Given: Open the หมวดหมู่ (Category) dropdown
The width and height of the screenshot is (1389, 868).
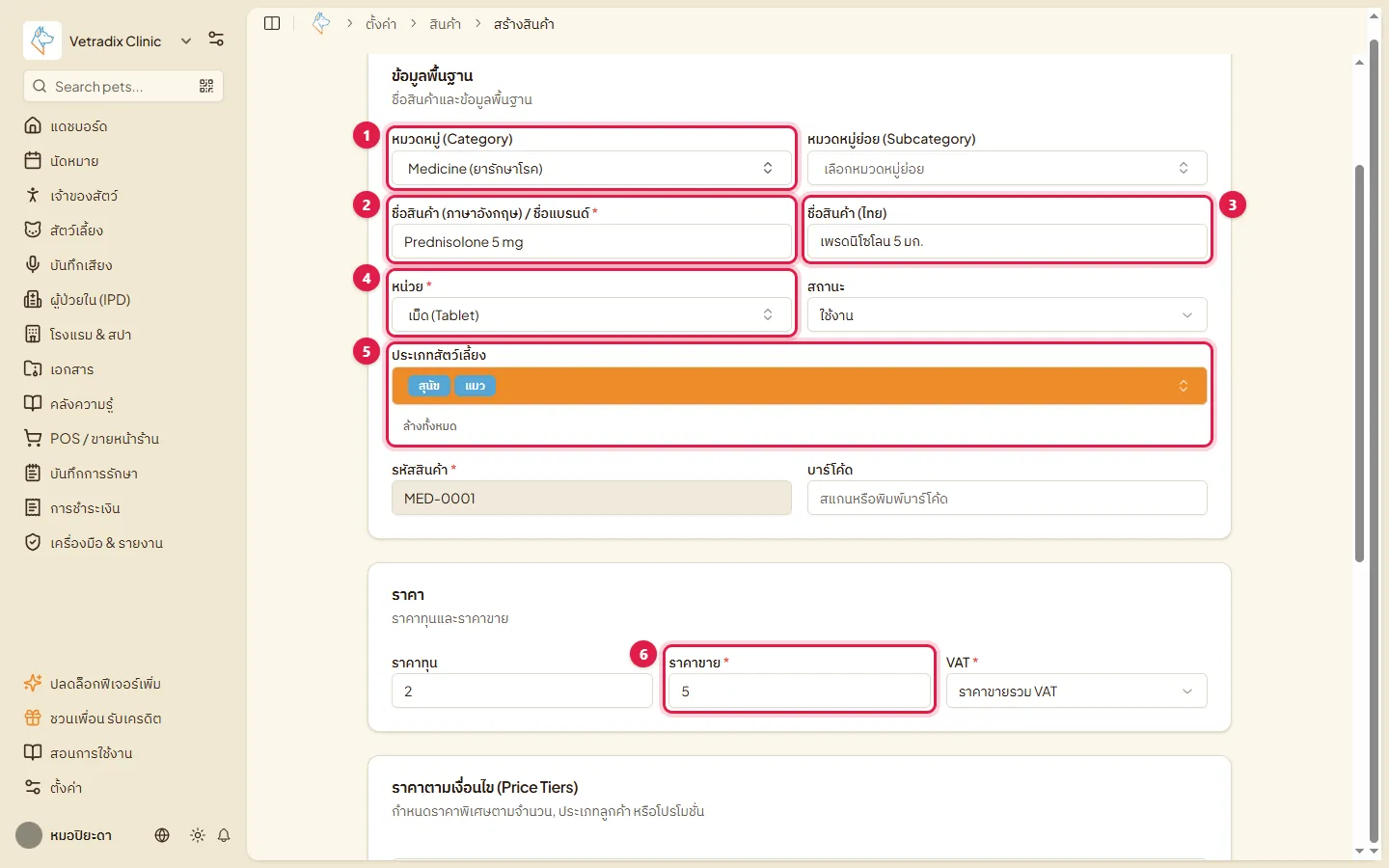Looking at the screenshot, I should [x=591, y=168].
